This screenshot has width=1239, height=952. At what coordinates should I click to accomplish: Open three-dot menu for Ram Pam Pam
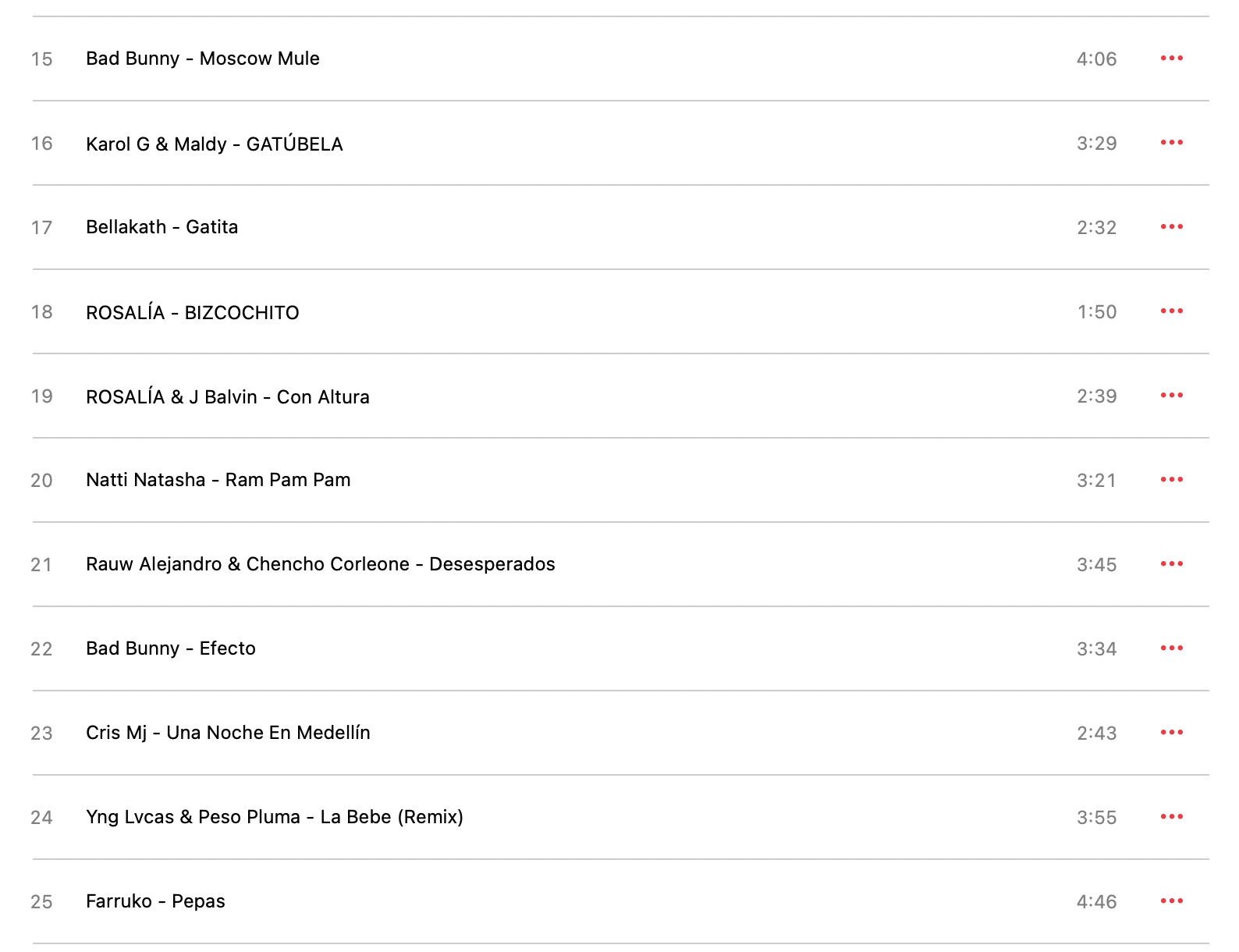1171,480
